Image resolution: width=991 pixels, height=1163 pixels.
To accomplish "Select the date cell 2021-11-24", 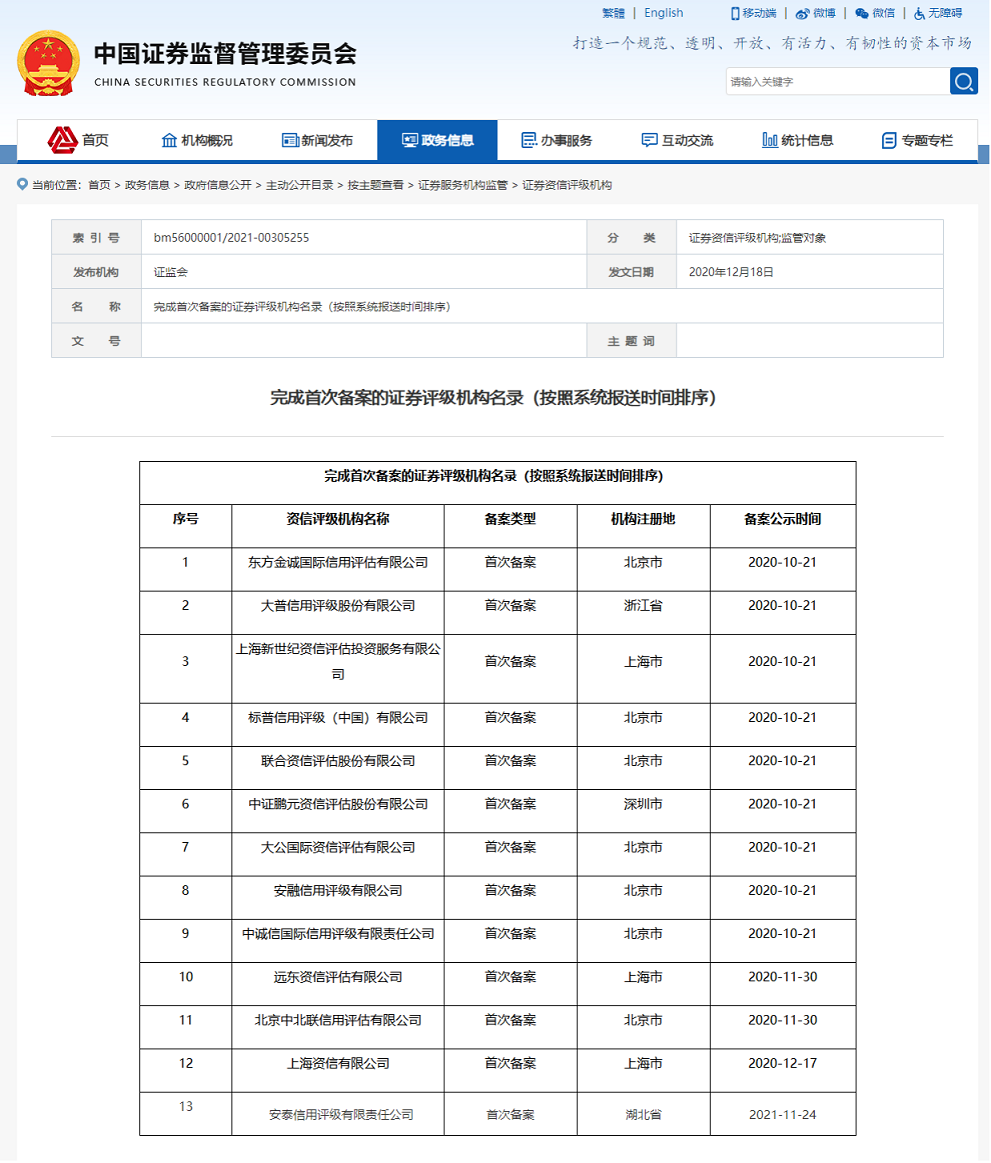I will [783, 1114].
